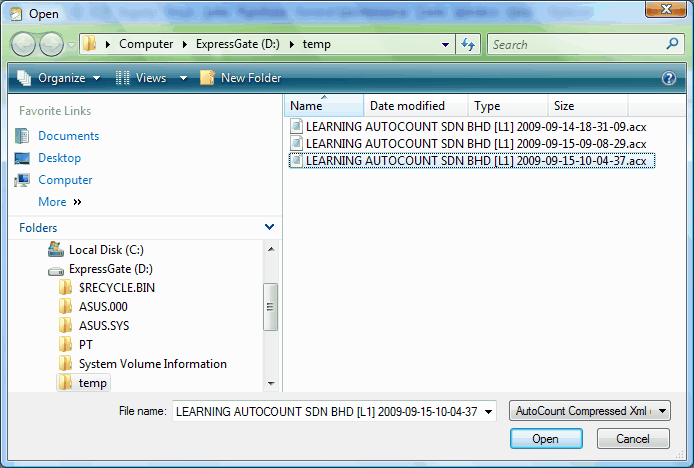This screenshot has height=468, width=694.
Task: Click the Open button
Action: [x=546, y=439]
